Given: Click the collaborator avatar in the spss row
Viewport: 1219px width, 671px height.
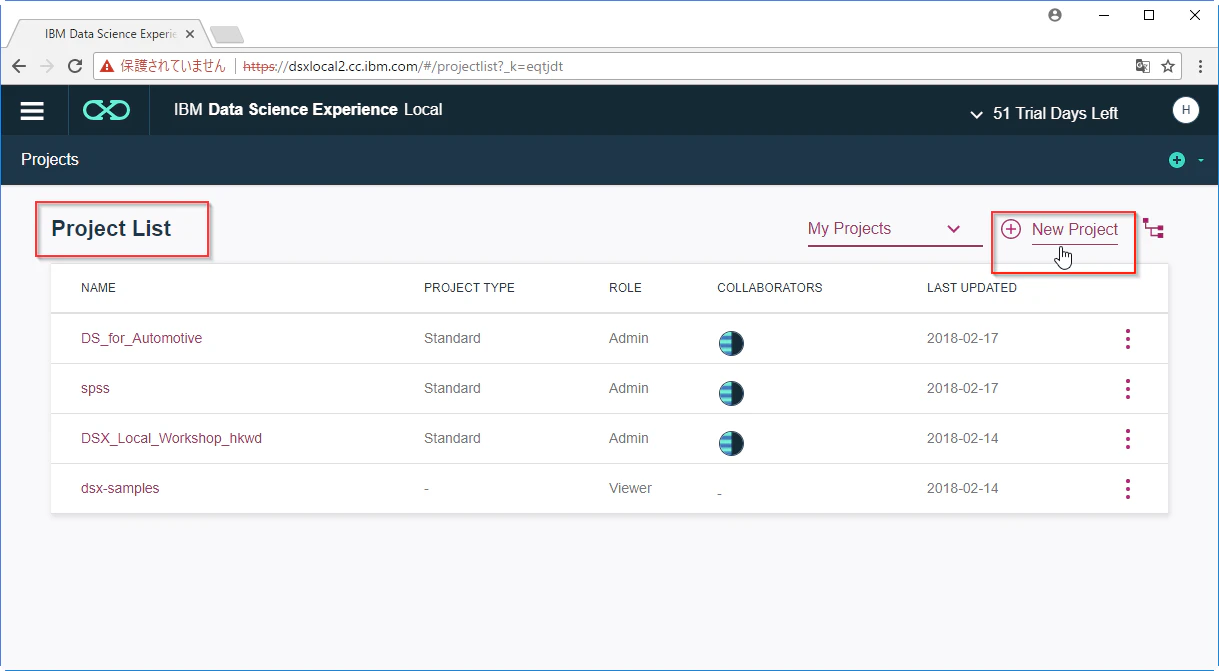Looking at the screenshot, I should [x=731, y=393].
